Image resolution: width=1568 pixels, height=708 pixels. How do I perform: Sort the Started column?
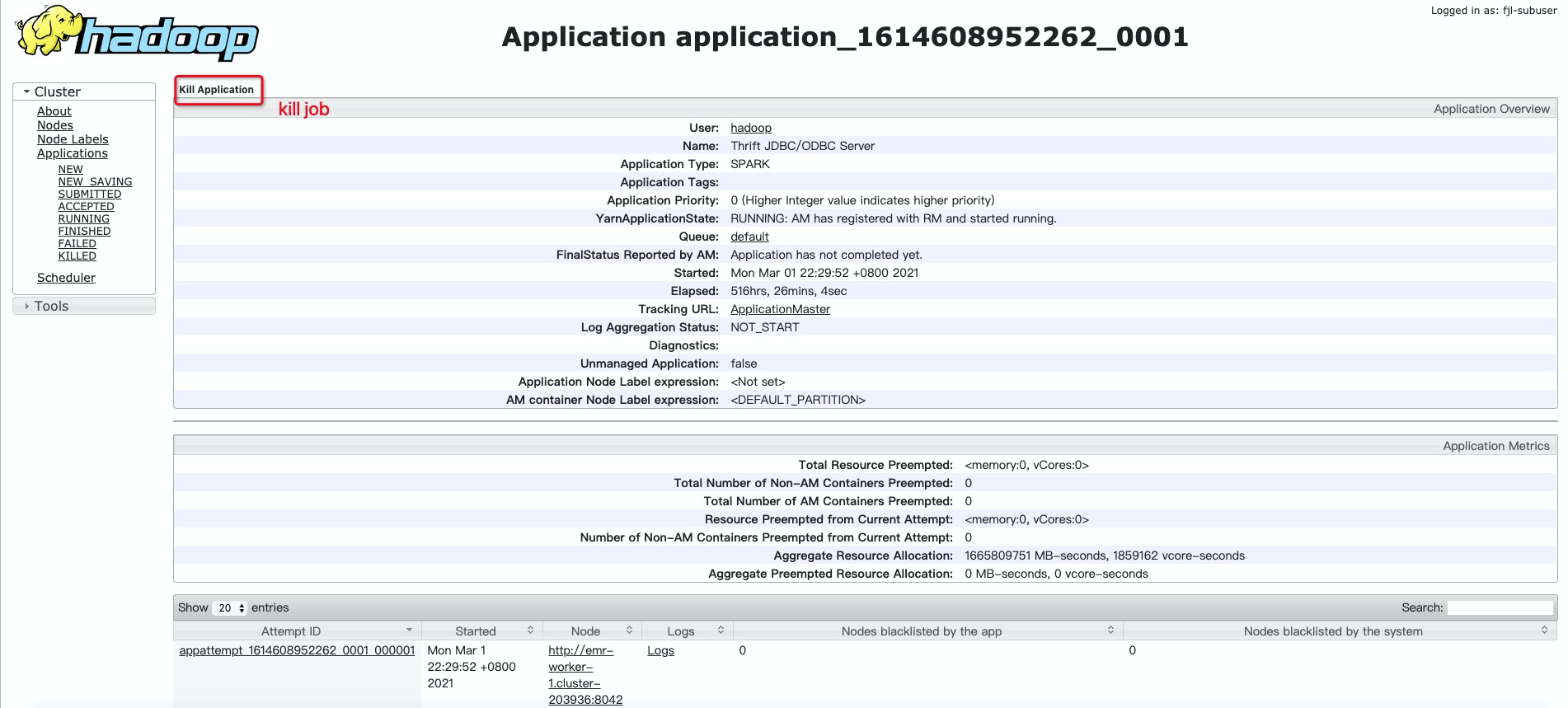530,631
